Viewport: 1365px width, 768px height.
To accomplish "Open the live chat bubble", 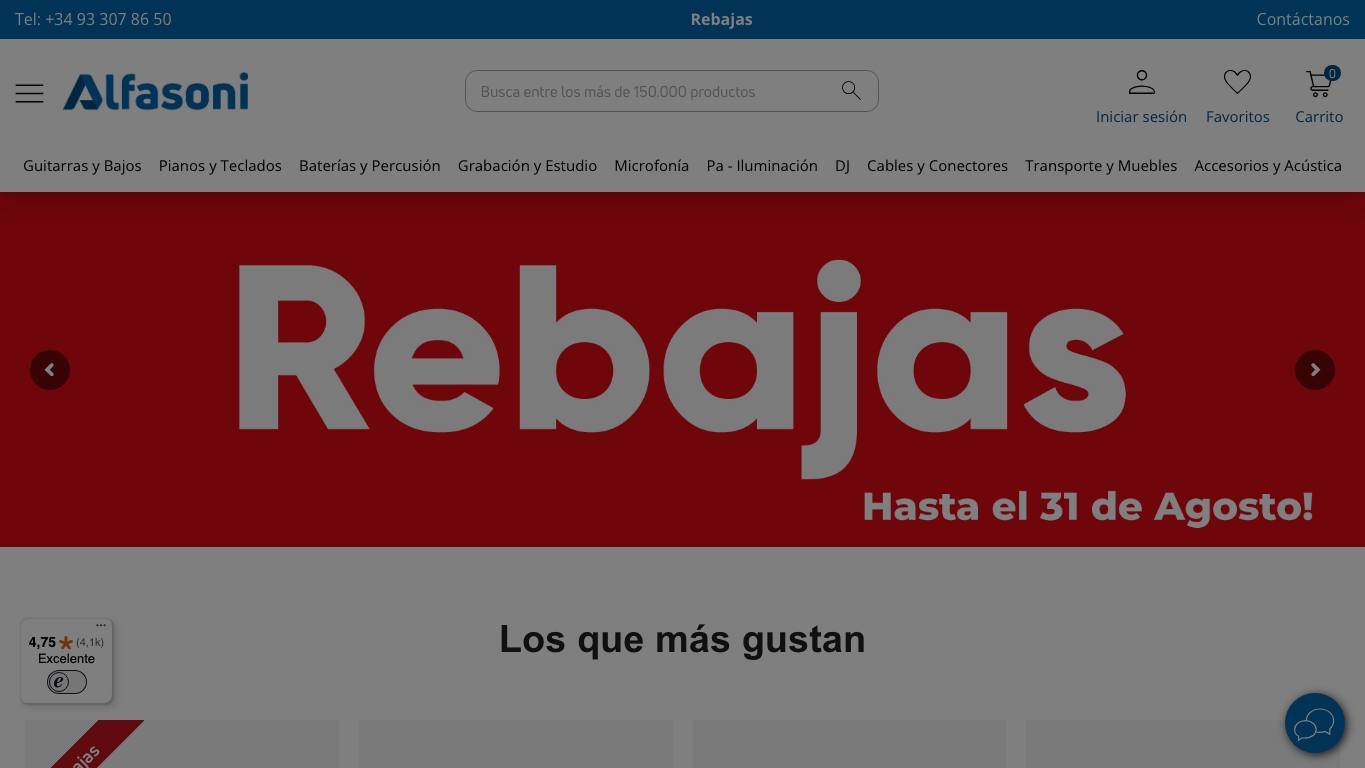I will click(x=1315, y=723).
